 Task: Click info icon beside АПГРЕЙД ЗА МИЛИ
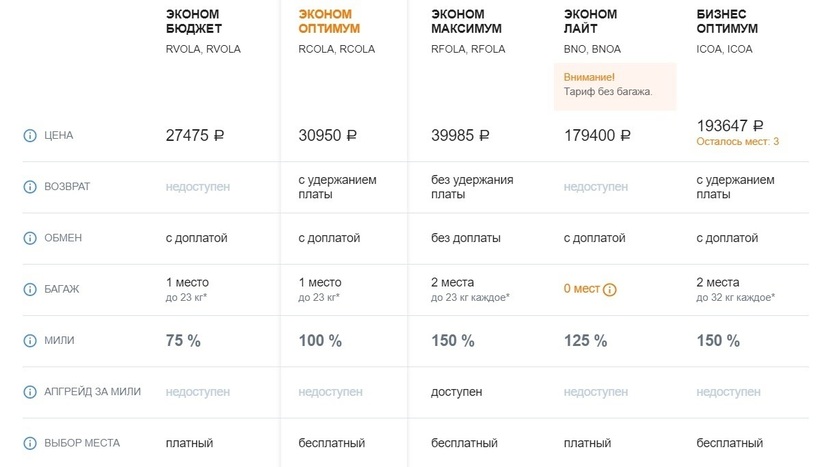pos(29,392)
